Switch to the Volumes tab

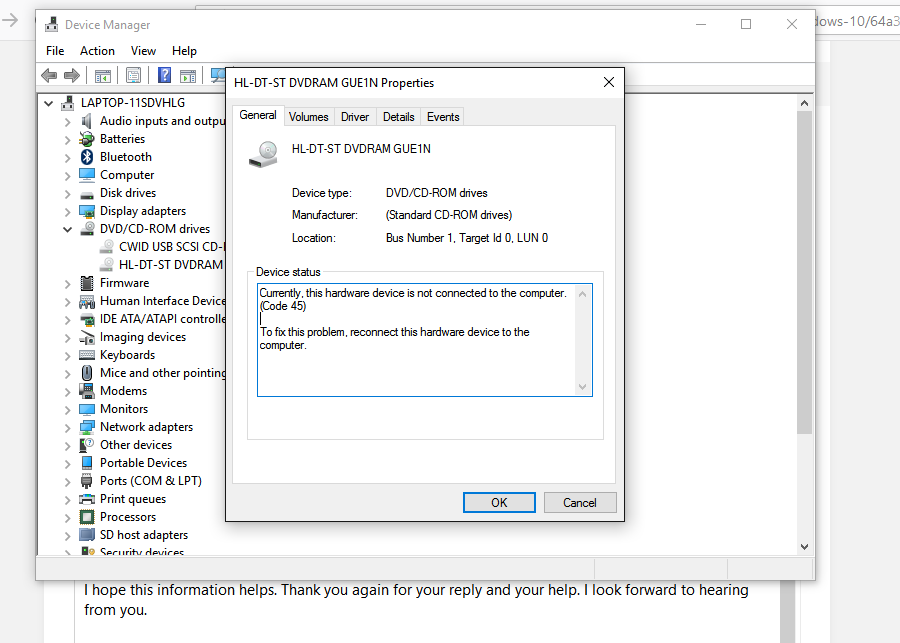pyautogui.click(x=308, y=117)
